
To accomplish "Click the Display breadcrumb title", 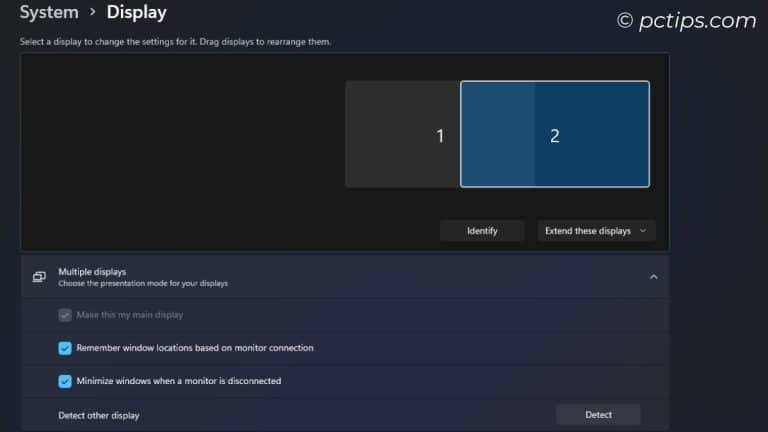I will click(x=137, y=12).
